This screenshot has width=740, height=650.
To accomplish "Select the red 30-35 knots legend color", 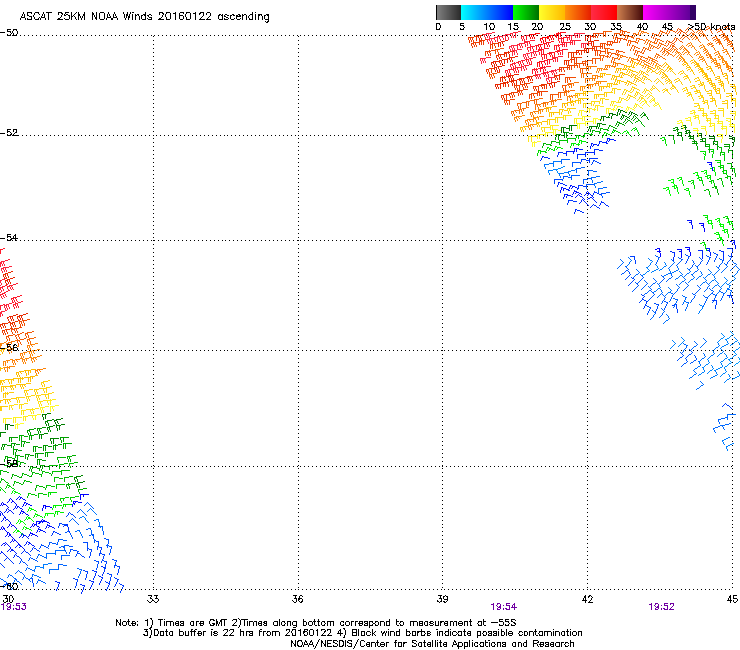I will pos(604,12).
